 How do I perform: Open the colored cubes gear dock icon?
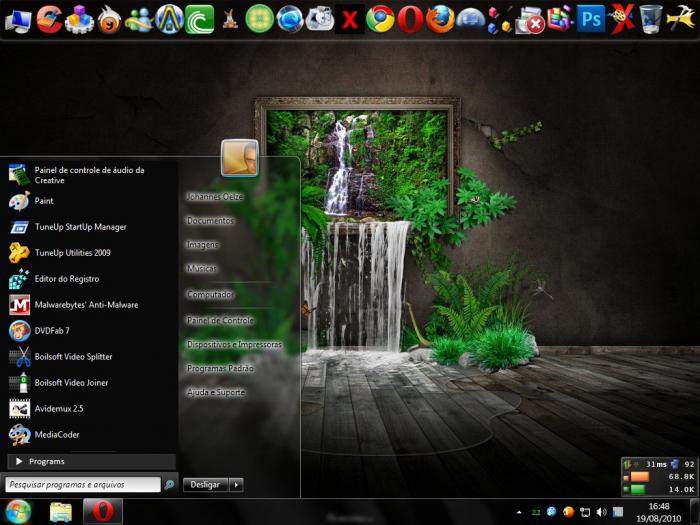pyautogui.click(x=79, y=20)
